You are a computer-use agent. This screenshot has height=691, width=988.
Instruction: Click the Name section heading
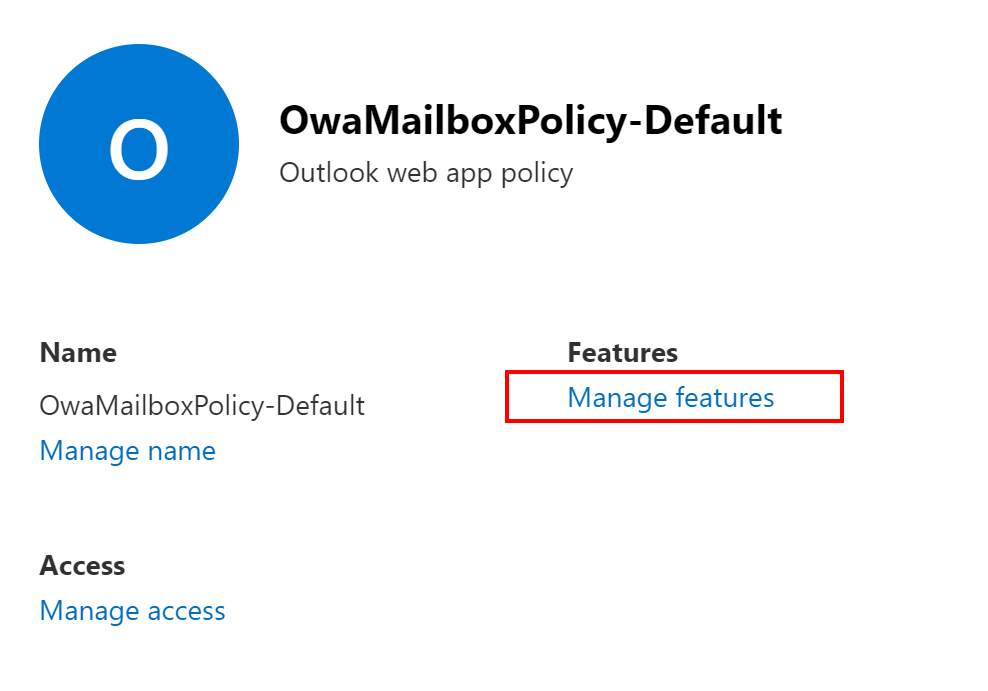click(78, 352)
